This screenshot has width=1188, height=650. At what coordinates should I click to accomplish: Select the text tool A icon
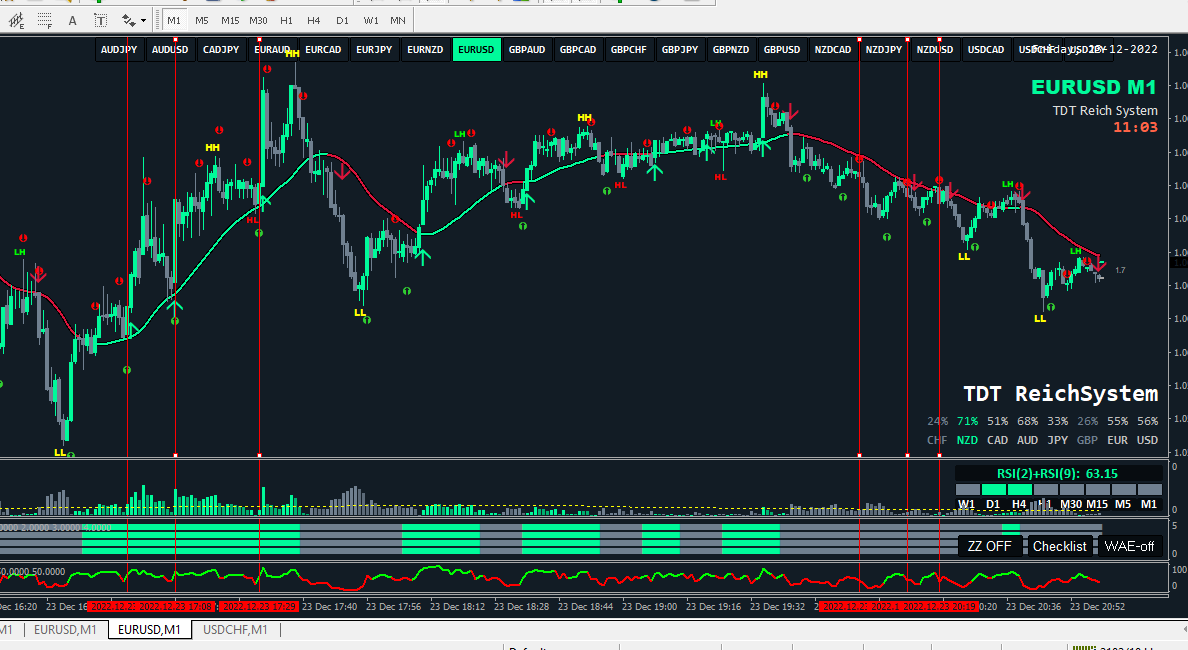tap(73, 20)
